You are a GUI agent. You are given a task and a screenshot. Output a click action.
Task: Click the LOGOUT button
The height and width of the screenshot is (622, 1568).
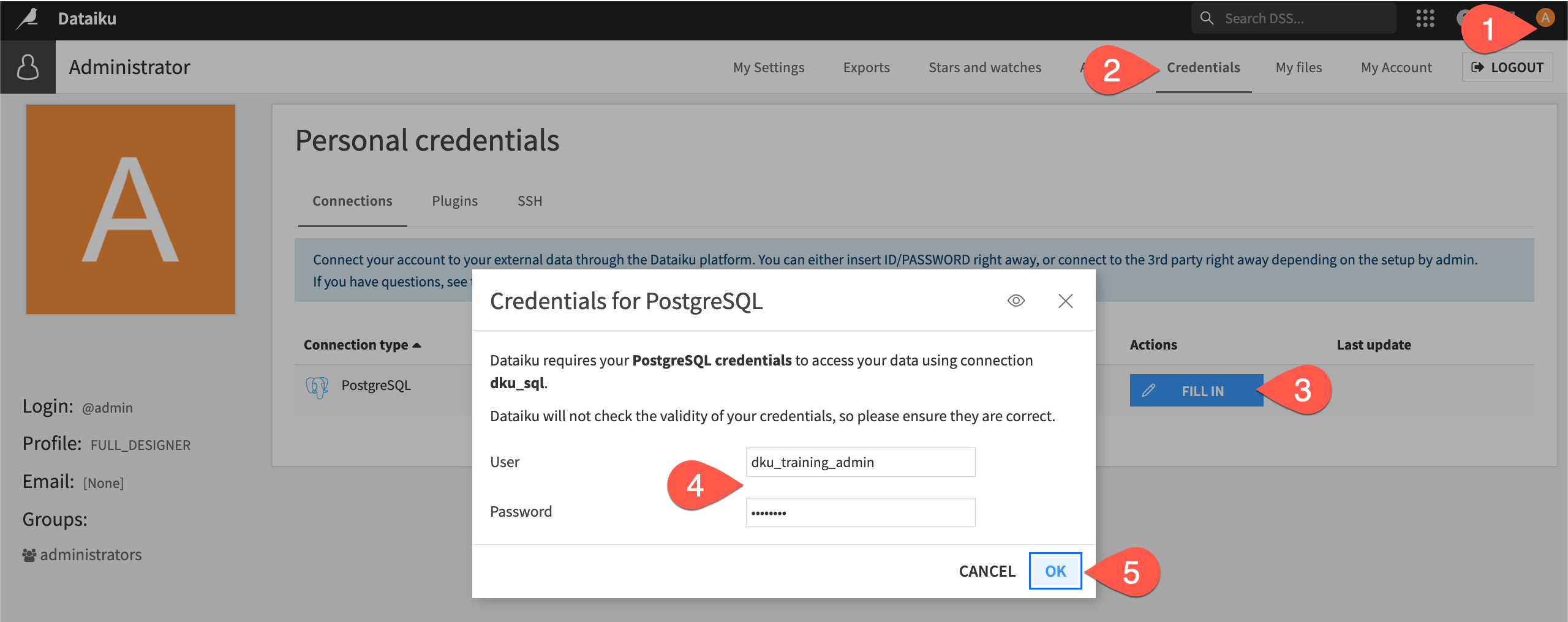1507,67
